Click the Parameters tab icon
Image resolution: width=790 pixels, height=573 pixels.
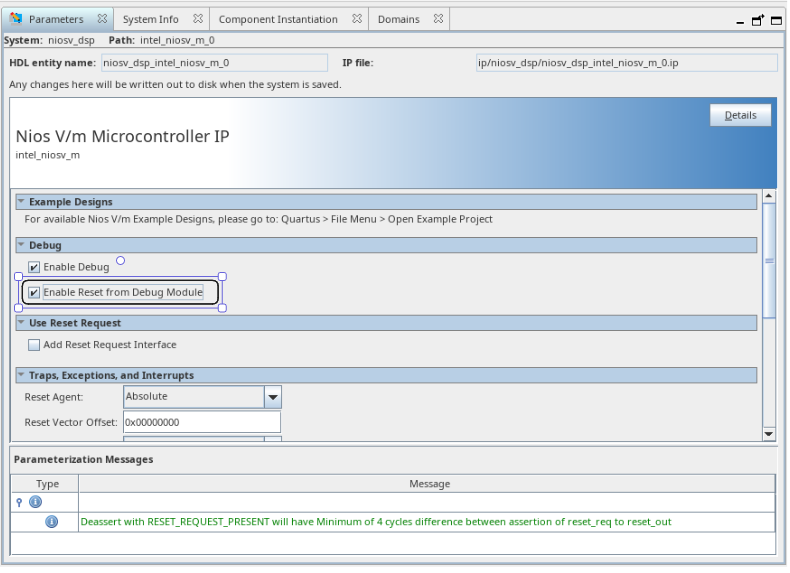click(16, 19)
